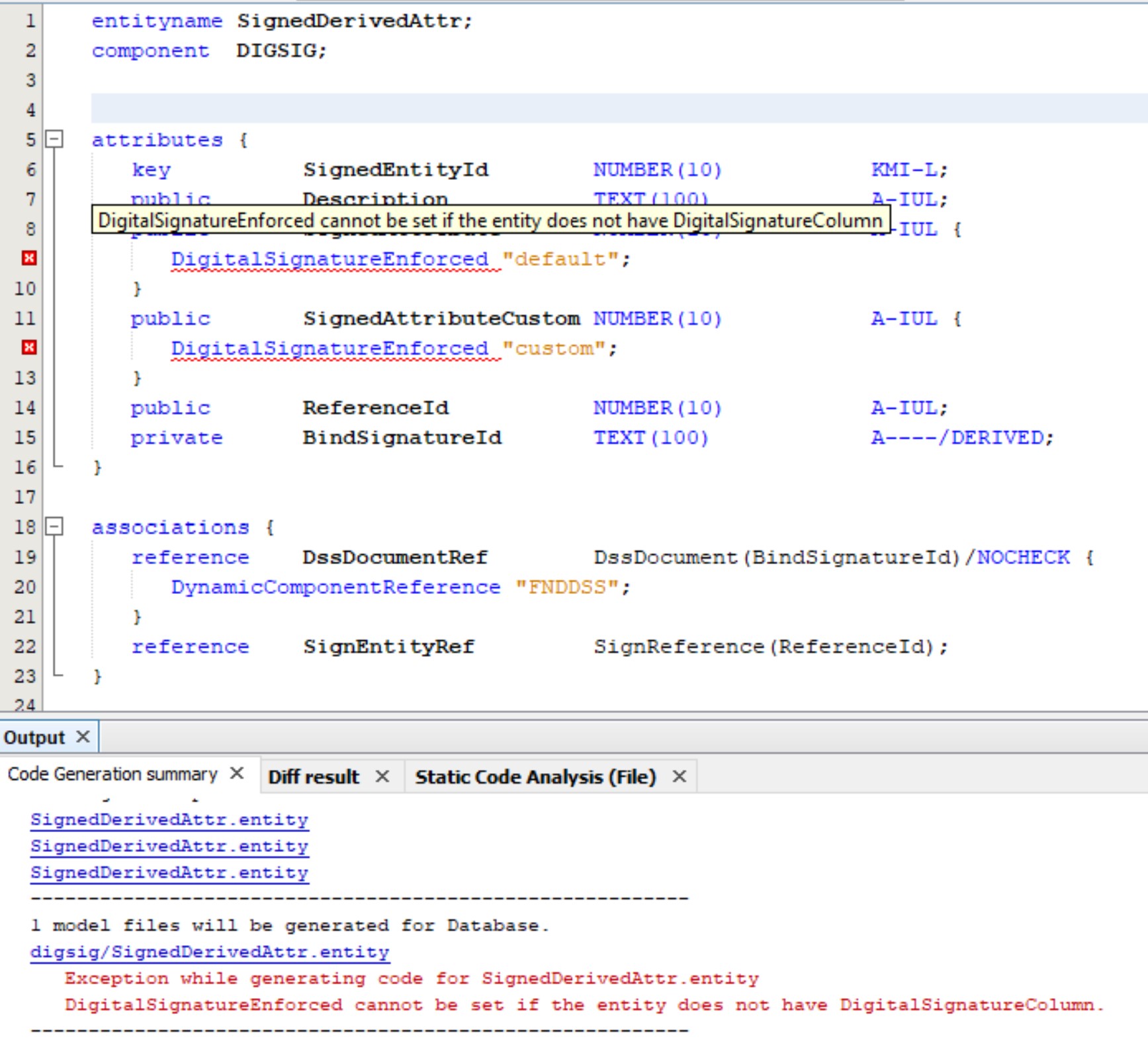Close the Output panel
Image resolution: width=1148 pixels, height=1045 pixels.
[84, 735]
